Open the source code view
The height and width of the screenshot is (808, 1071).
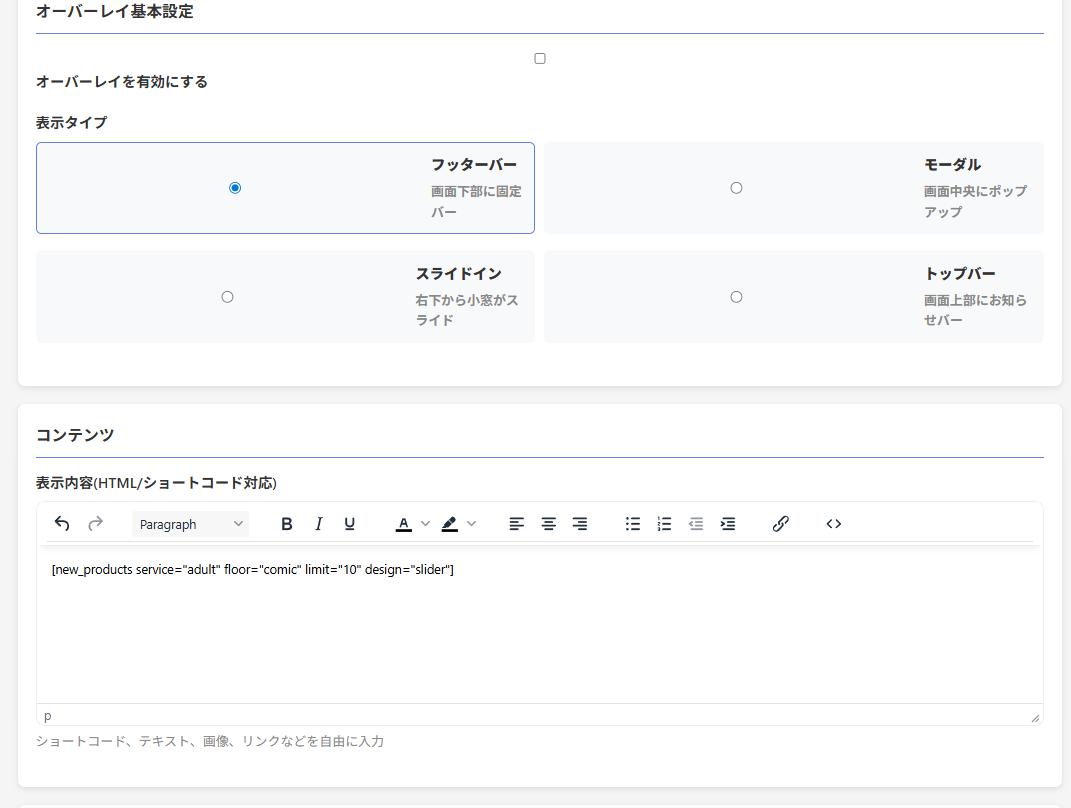coord(834,524)
